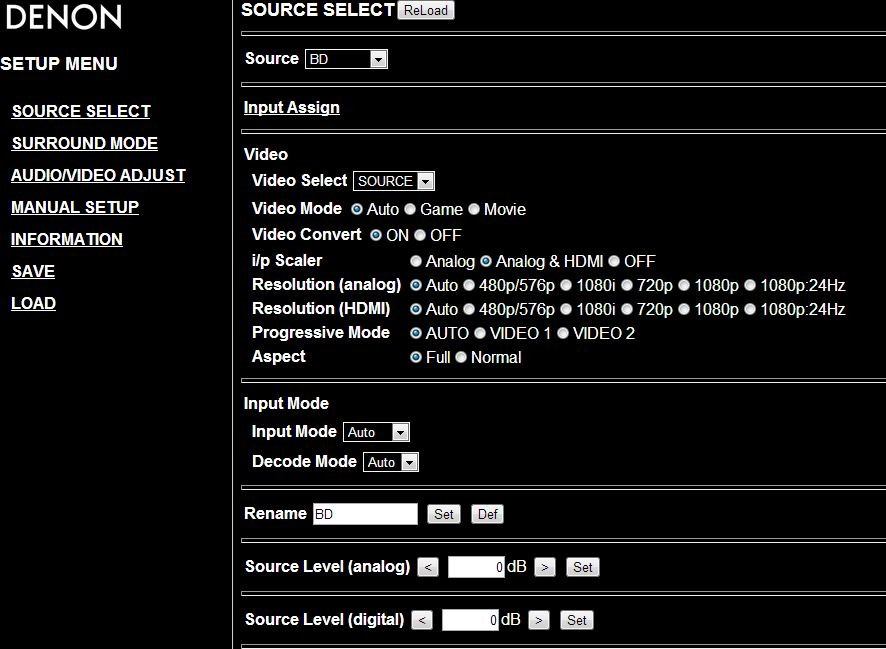The width and height of the screenshot is (886, 649).
Task: Turn Video Convert ON
Action: tap(376, 235)
